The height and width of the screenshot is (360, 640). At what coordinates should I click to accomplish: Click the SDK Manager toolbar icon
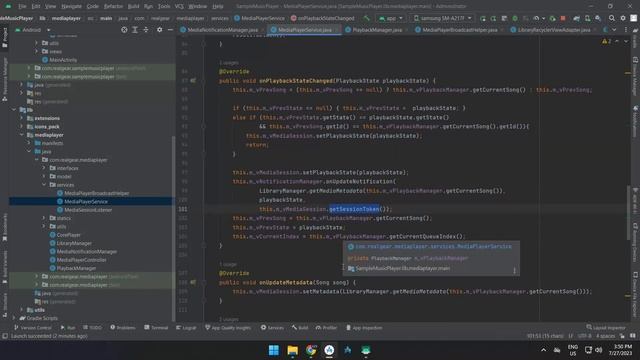point(598,18)
